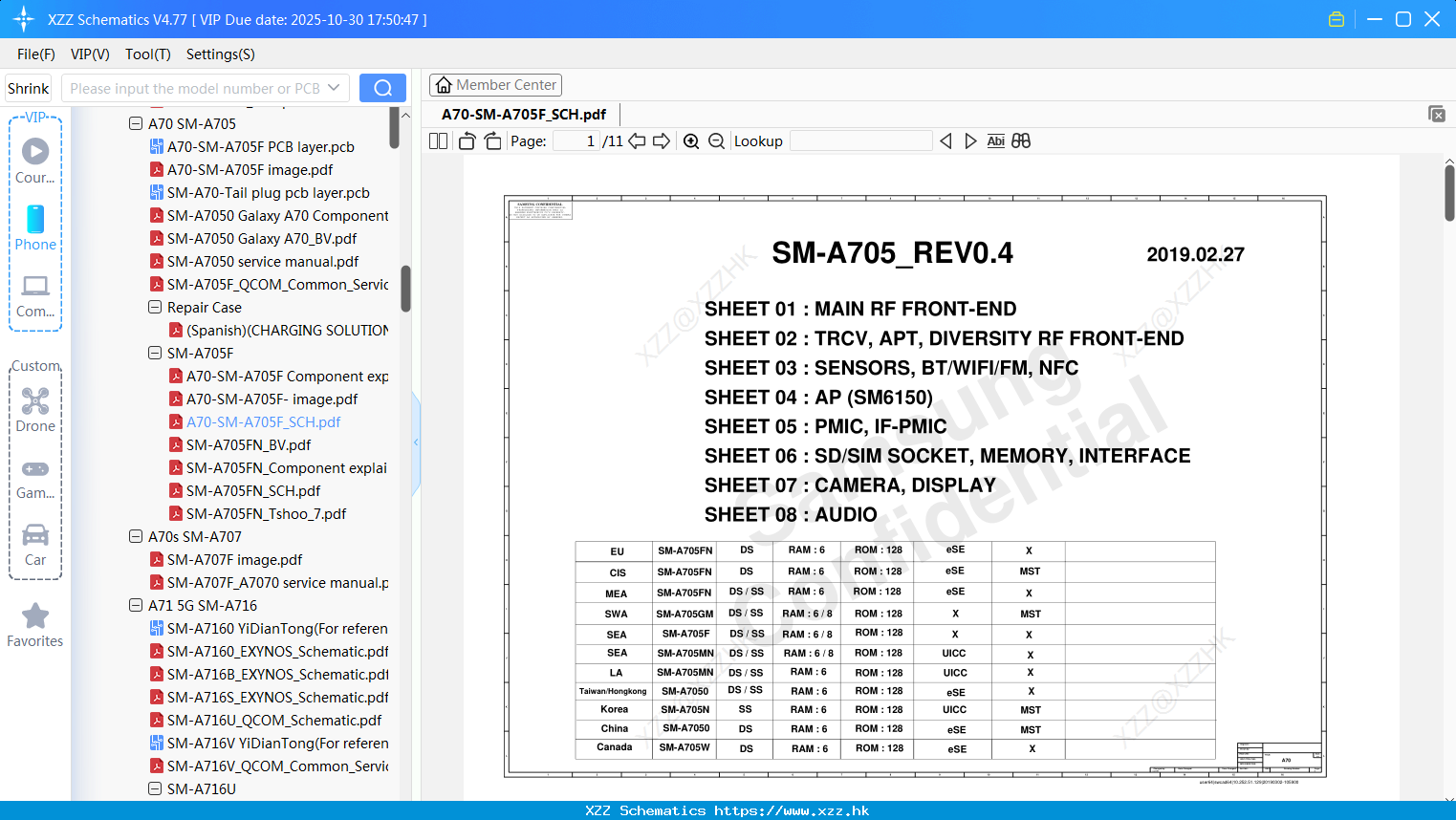Open the www.xzz.hk link in status bar
The height and width of the screenshot is (820, 1456).
[792, 810]
